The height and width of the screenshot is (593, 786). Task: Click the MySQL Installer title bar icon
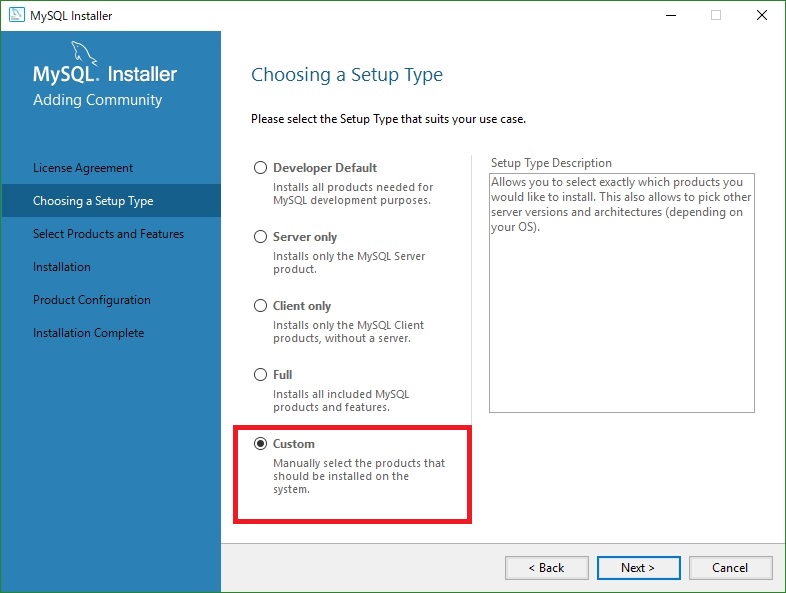[x=17, y=15]
